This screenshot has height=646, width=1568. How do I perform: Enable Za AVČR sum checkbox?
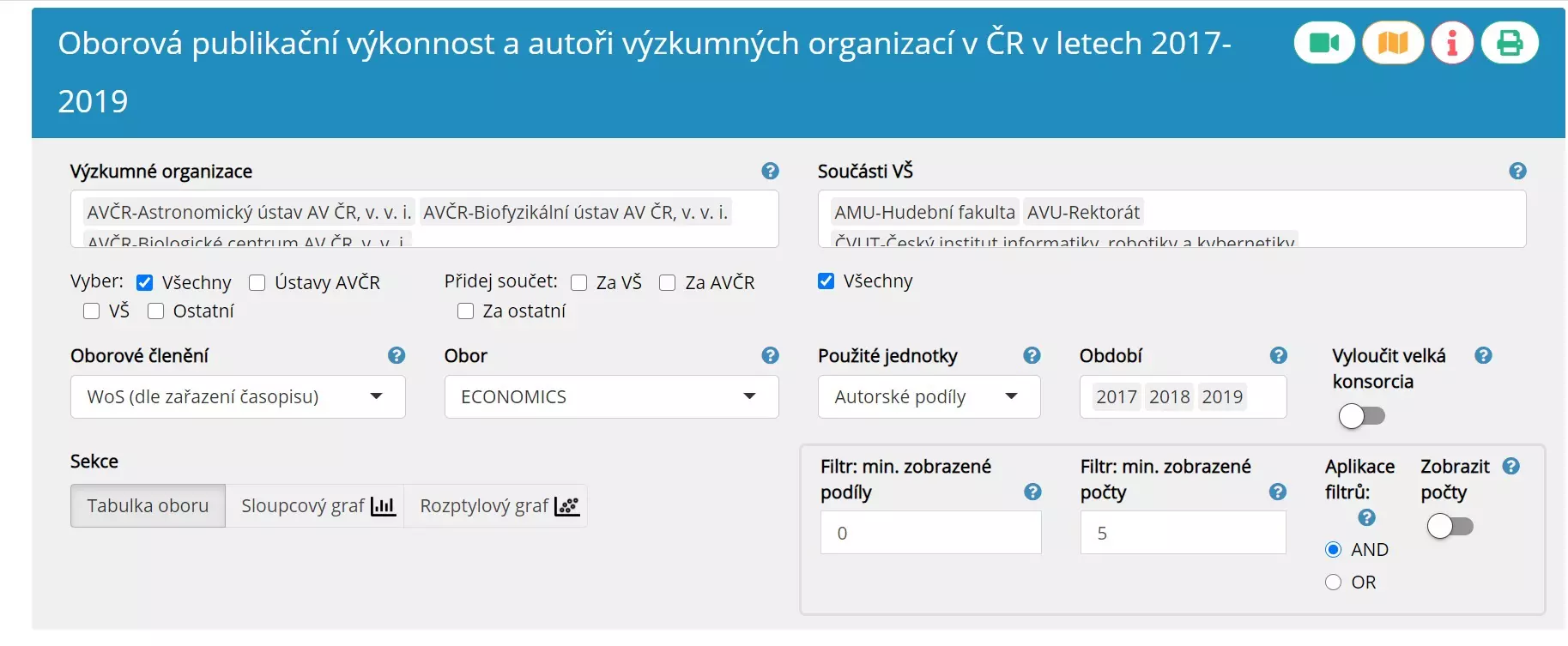point(667,282)
